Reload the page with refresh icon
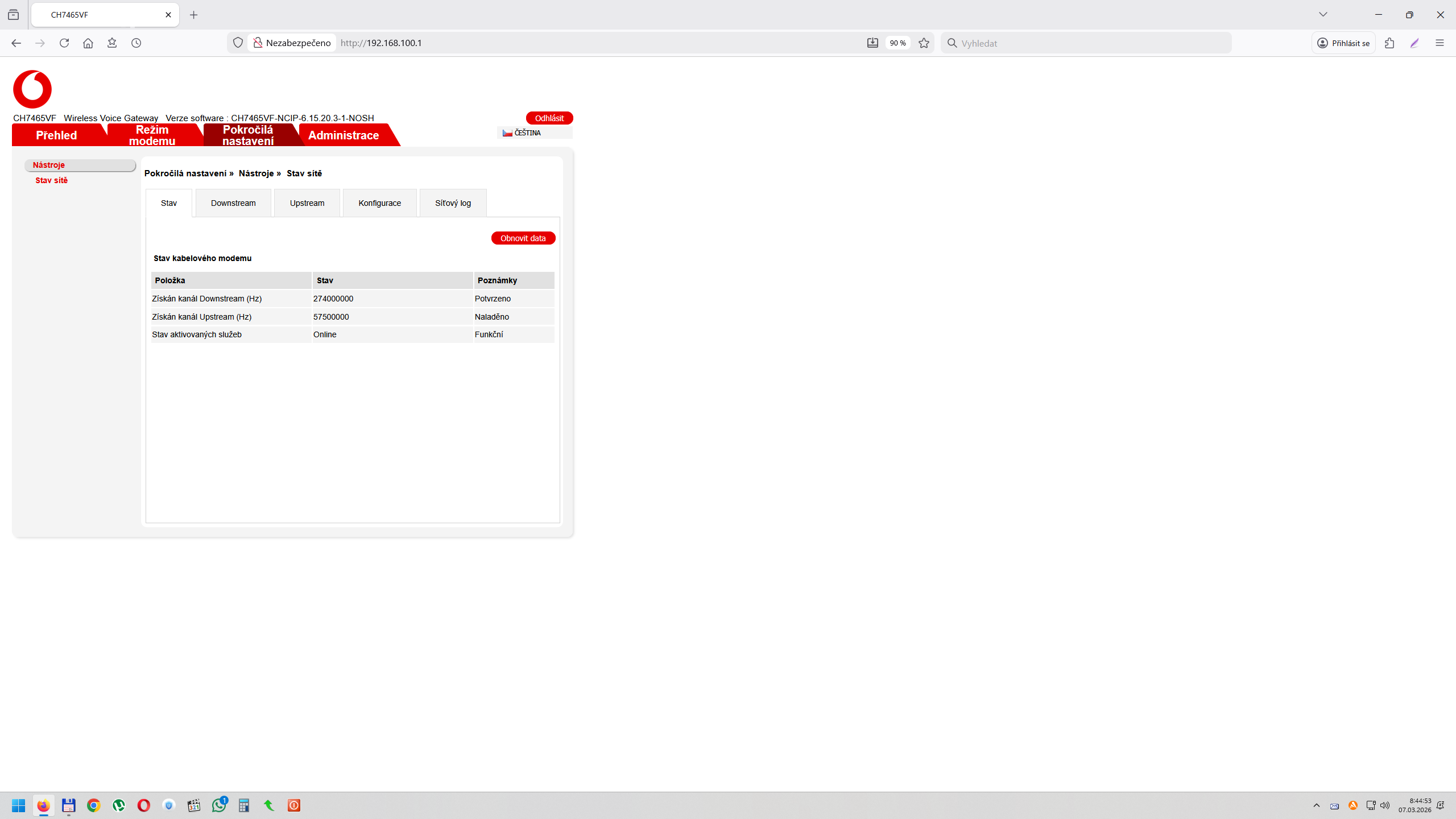The image size is (1456, 819). [64, 43]
